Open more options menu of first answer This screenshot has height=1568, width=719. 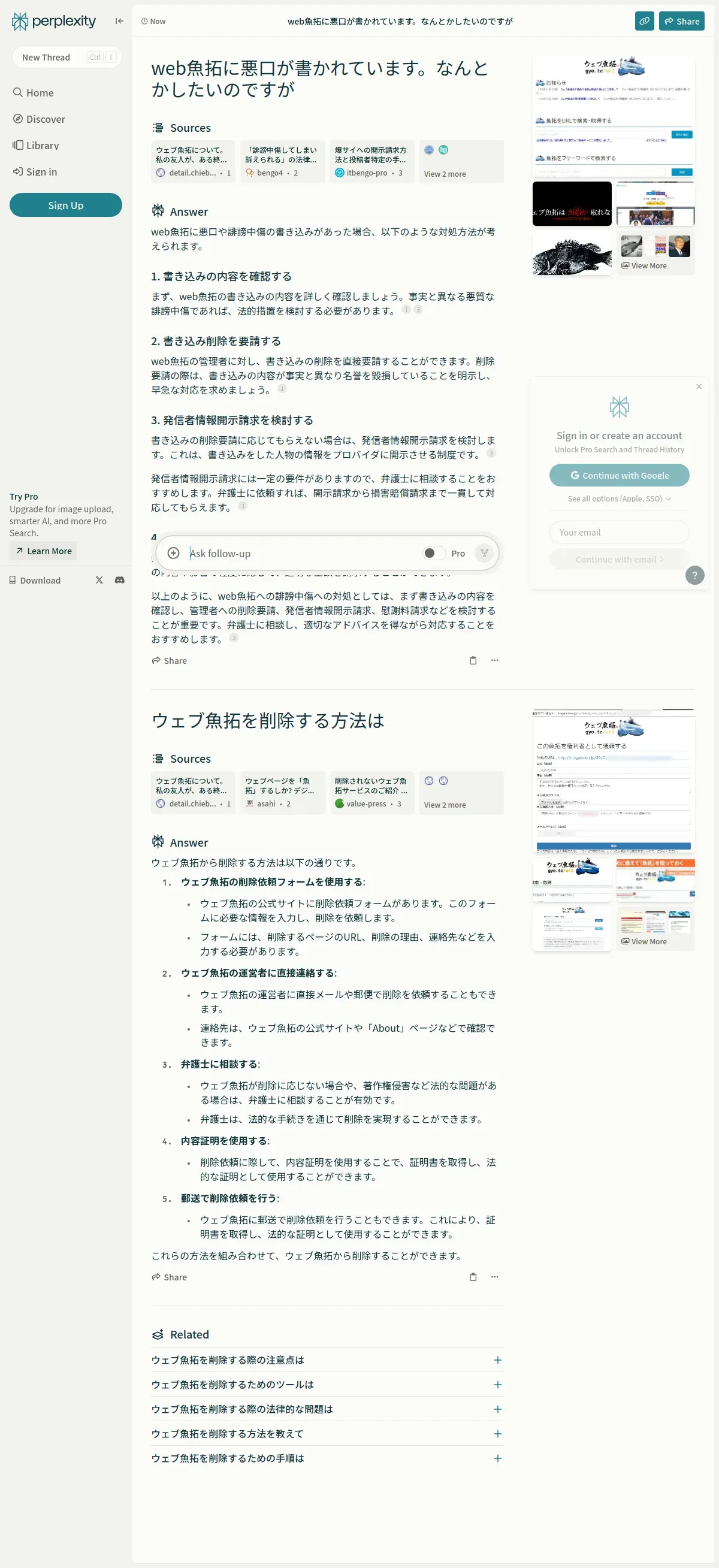click(x=494, y=660)
